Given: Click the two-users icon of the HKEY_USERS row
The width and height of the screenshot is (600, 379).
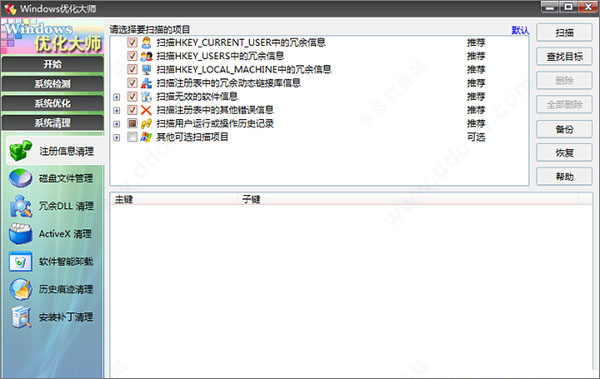Looking at the screenshot, I should 146,56.
